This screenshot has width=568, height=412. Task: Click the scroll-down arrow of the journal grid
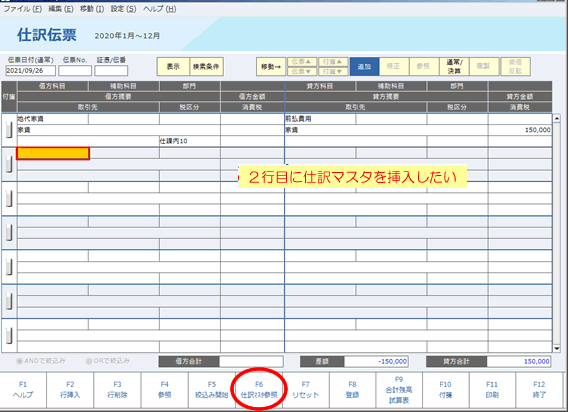pos(557,348)
